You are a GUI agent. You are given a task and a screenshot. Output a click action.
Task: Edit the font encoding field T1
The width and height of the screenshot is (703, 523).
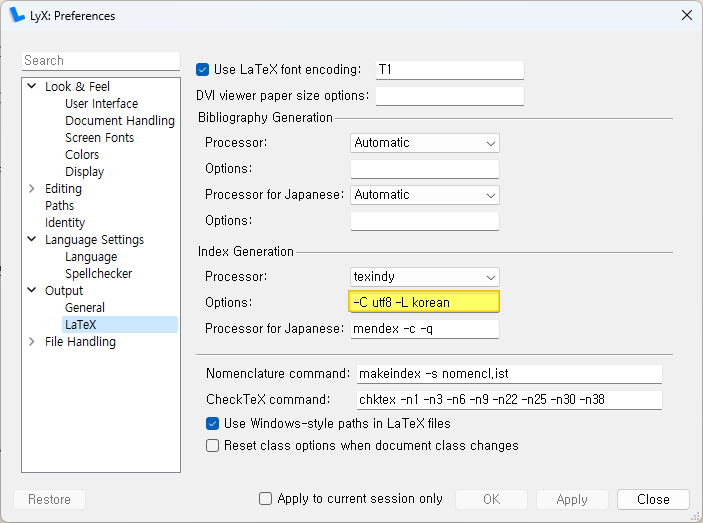pos(450,70)
